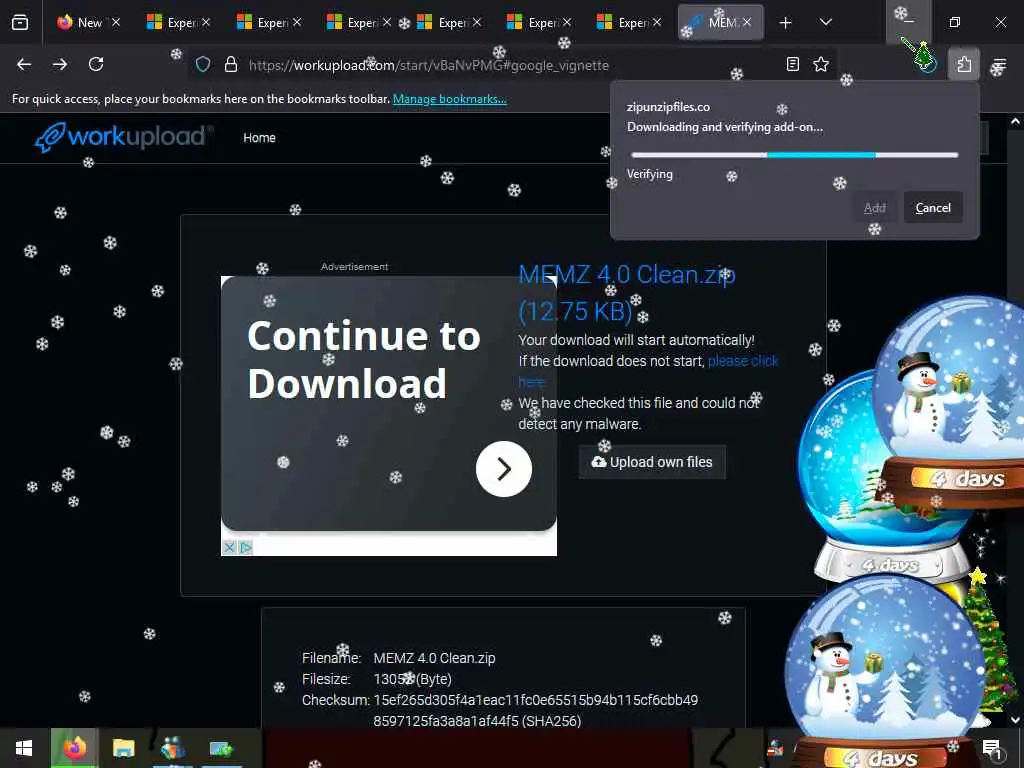Click the add-on verifying progress bar

pos(795,155)
